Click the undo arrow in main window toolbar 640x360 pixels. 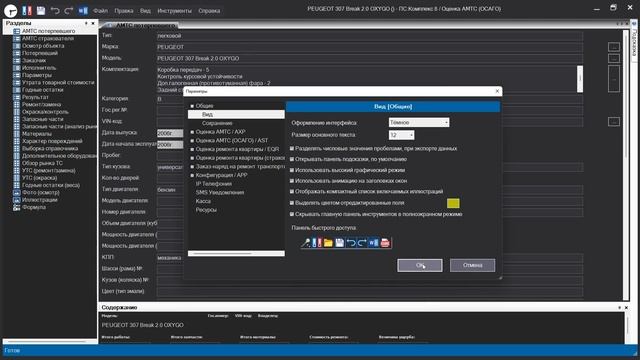[55, 10]
